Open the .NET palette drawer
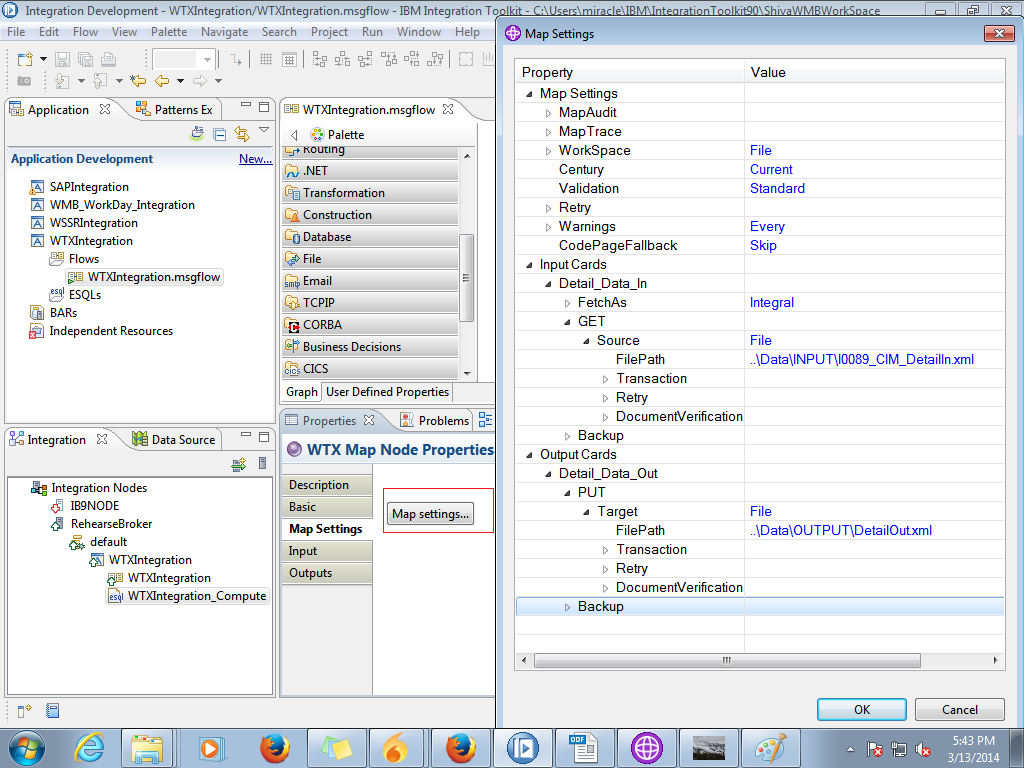The image size is (1024, 768). 370,170
